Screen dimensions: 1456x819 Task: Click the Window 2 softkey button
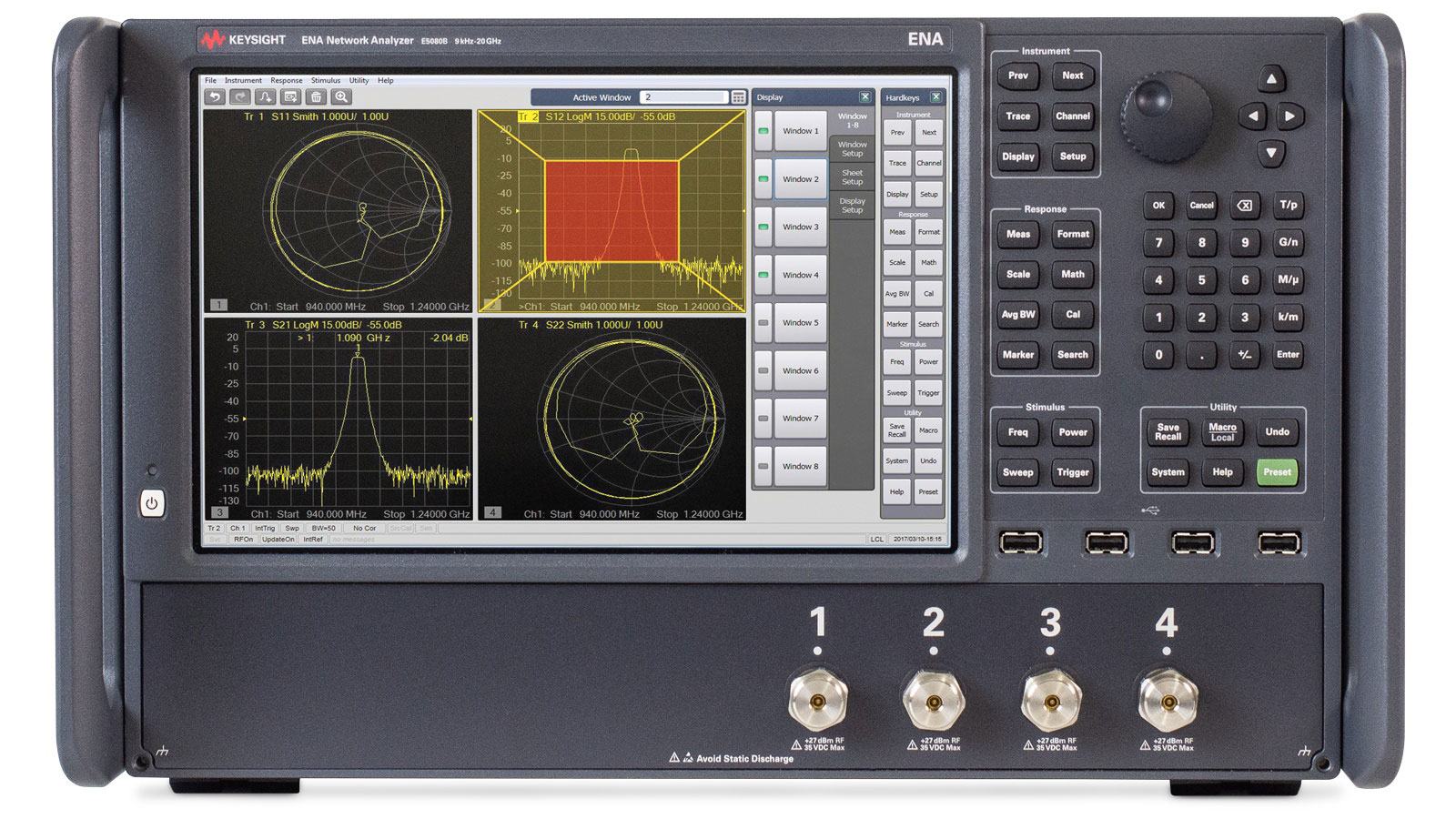pyautogui.click(x=801, y=179)
